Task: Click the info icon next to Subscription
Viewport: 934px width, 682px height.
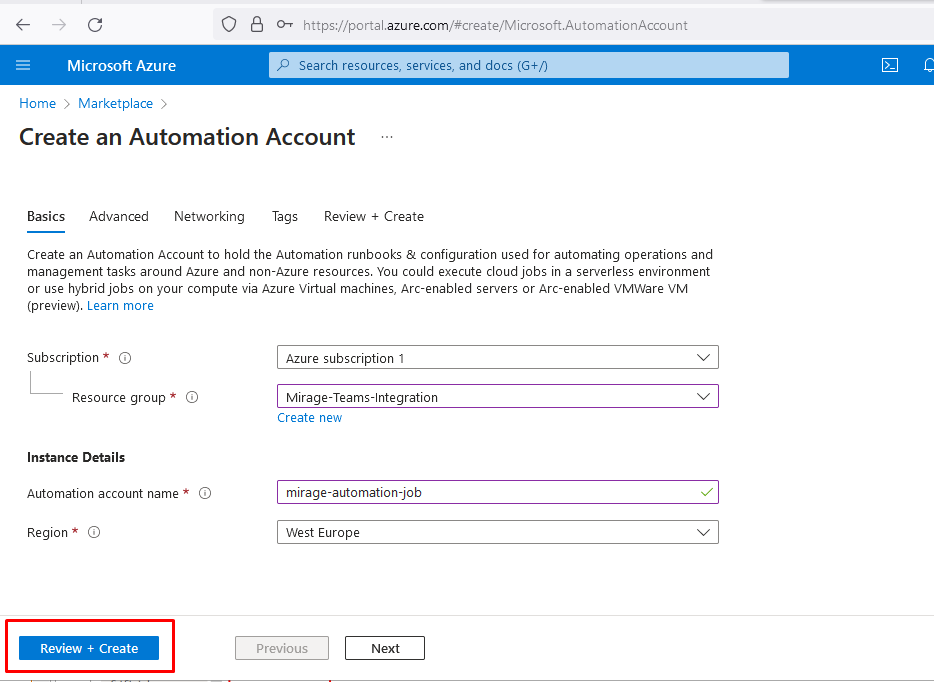Action: click(x=125, y=358)
